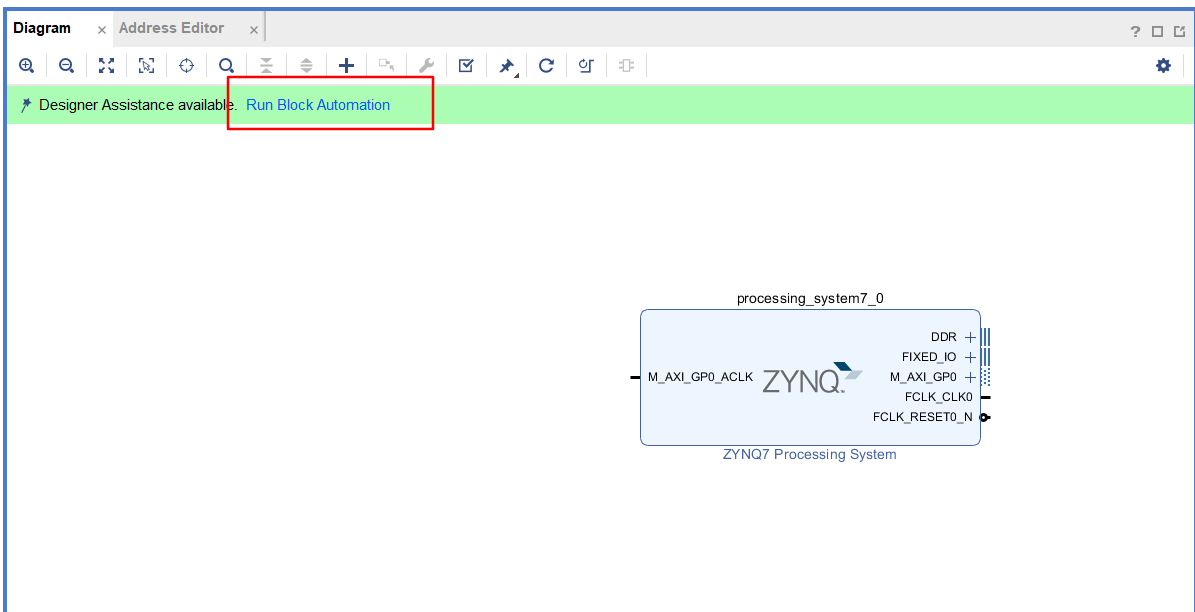Open diagram Settings via the gear icon
Screen dimensions: 1195x612
(x=1163, y=65)
